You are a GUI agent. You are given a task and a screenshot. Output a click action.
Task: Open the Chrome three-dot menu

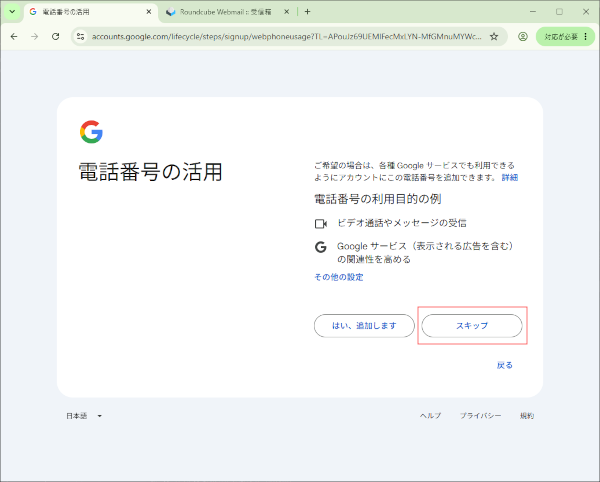coord(585,37)
